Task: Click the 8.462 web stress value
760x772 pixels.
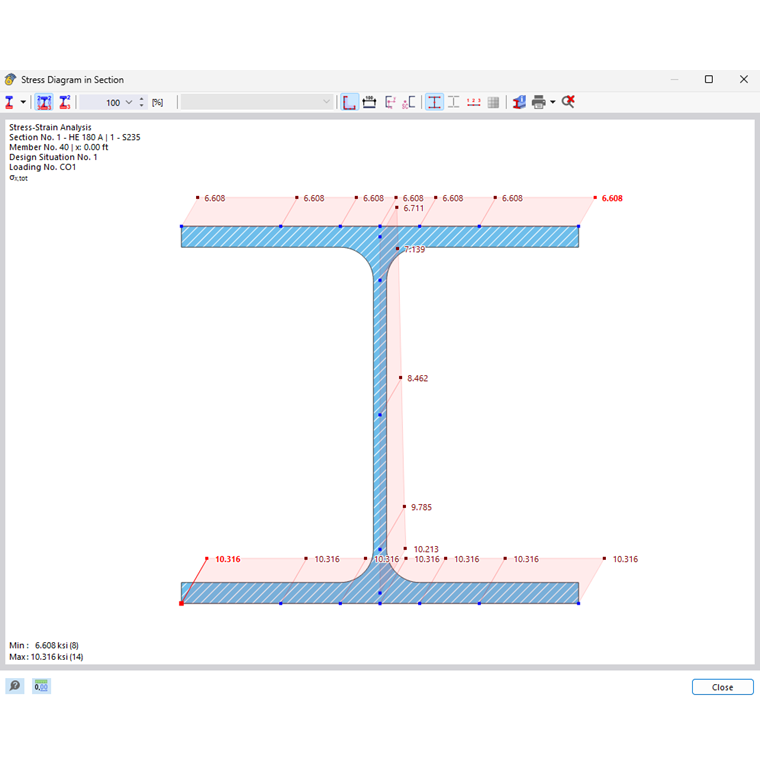Action: [x=417, y=379]
